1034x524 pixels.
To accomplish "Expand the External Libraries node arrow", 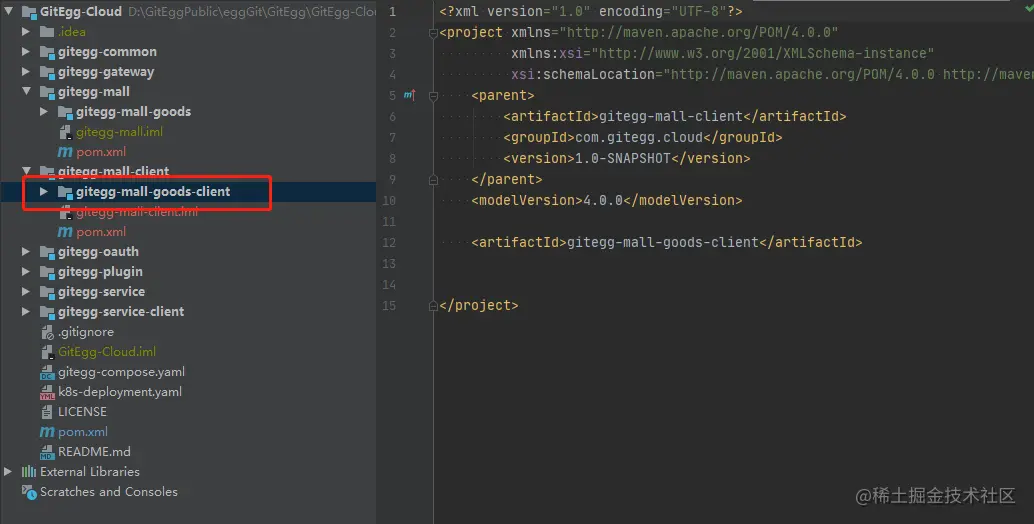I will (x=8, y=471).
